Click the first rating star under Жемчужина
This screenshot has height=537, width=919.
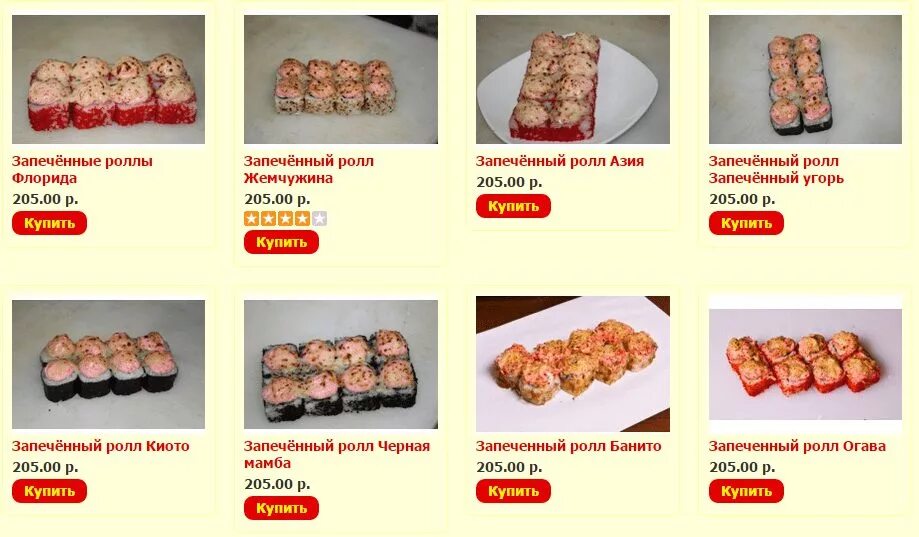pyautogui.click(x=251, y=219)
